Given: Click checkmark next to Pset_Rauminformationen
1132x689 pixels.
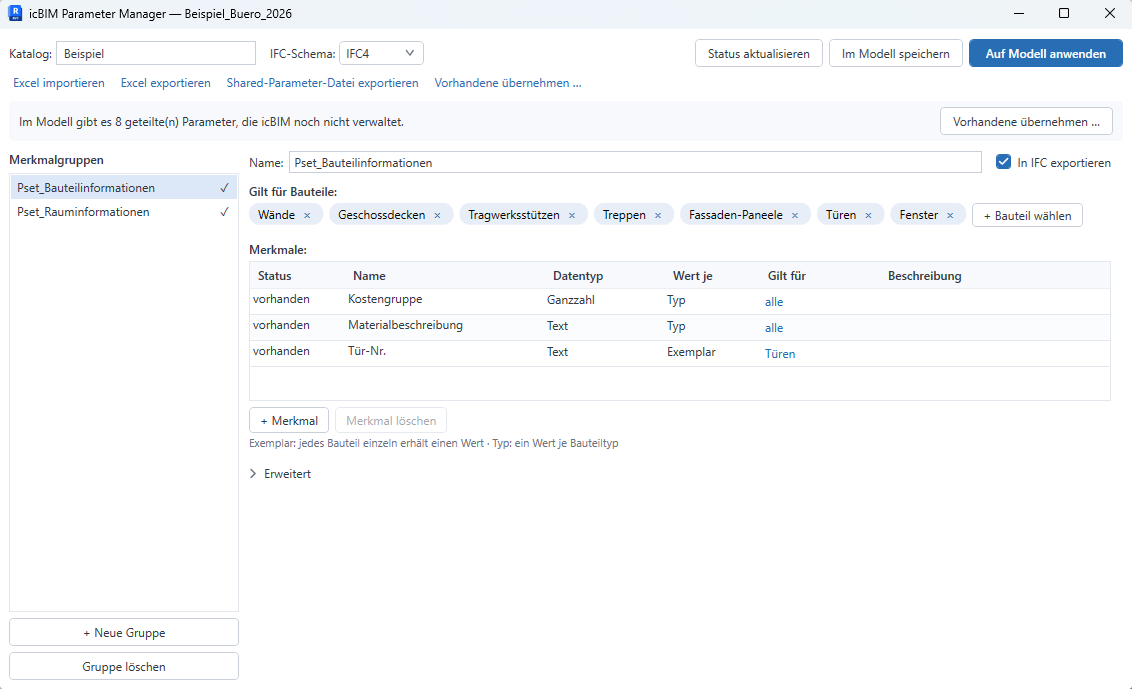Looking at the screenshot, I should coord(224,212).
